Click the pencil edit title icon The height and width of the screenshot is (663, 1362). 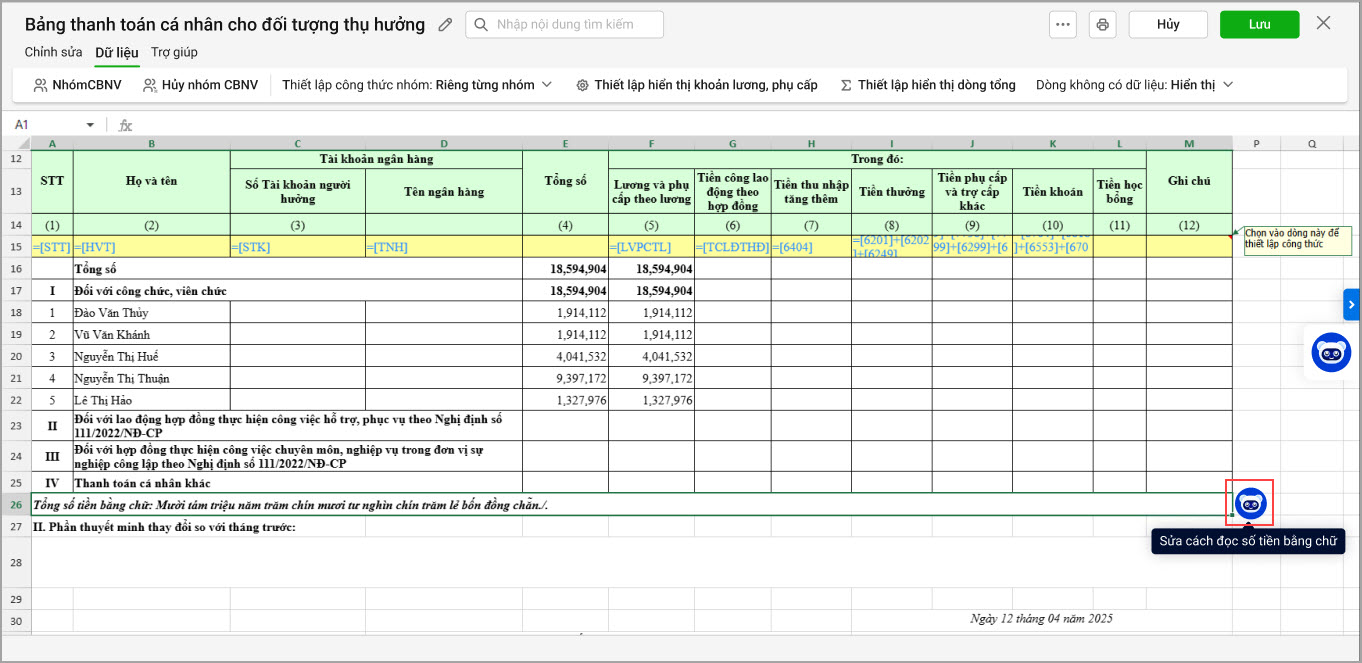point(446,25)
